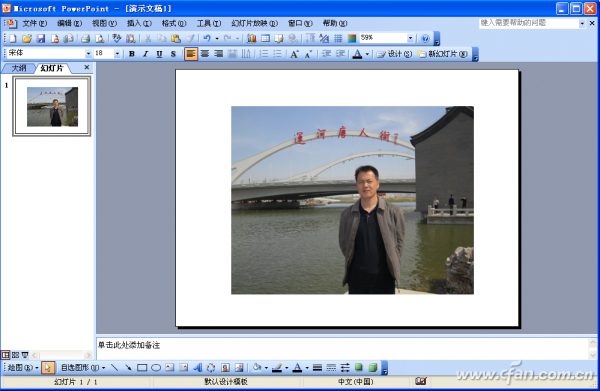Create a new blank presentation
This screenshot has width=600, height=391.
[13, 38]
